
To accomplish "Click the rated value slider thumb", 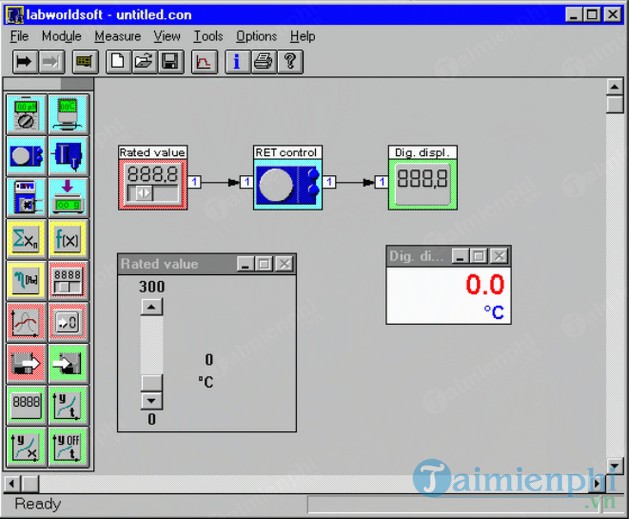I will pyautogui.click(x=152, y=383).
